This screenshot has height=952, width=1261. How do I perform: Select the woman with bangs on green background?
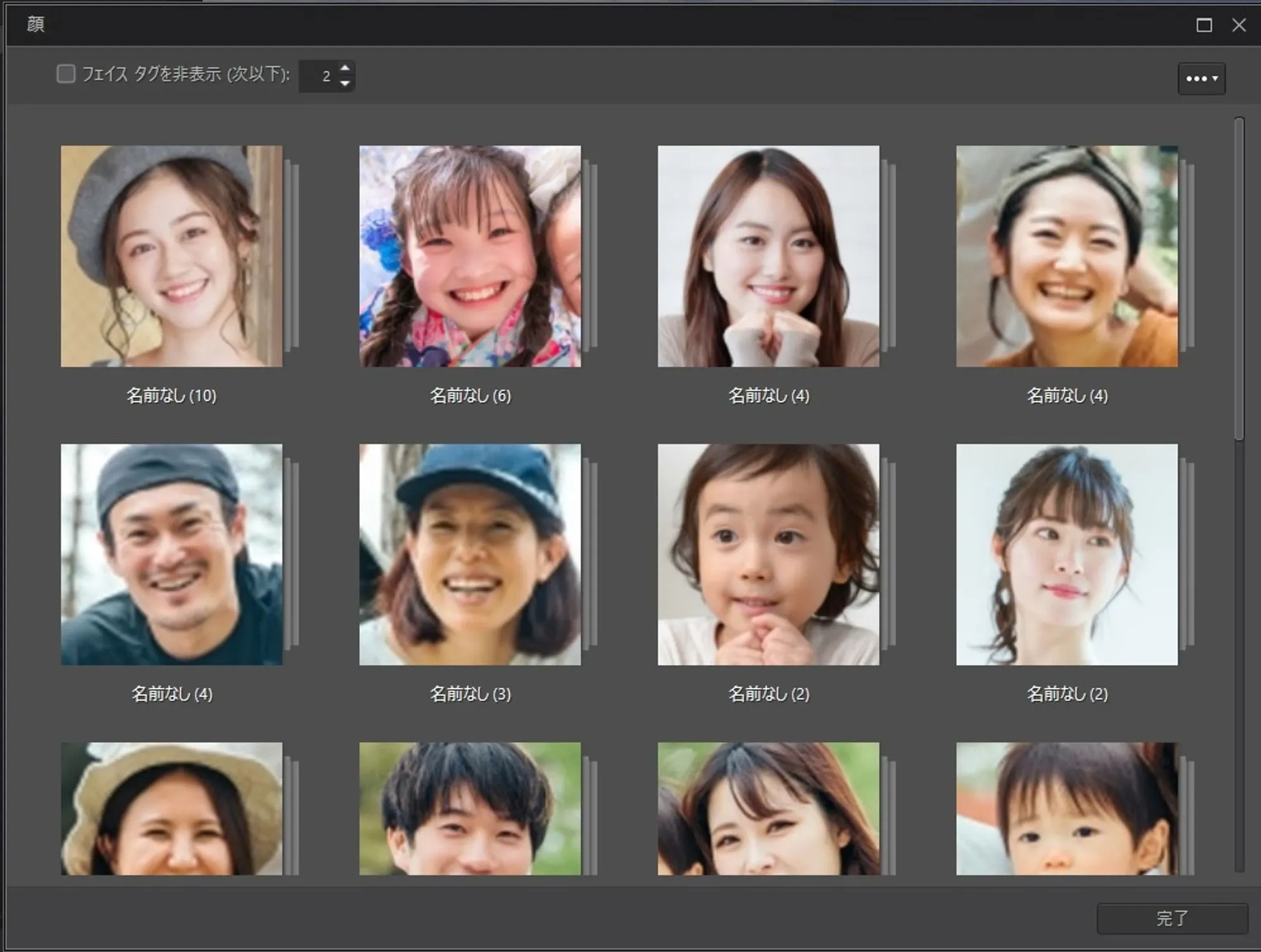769,809
